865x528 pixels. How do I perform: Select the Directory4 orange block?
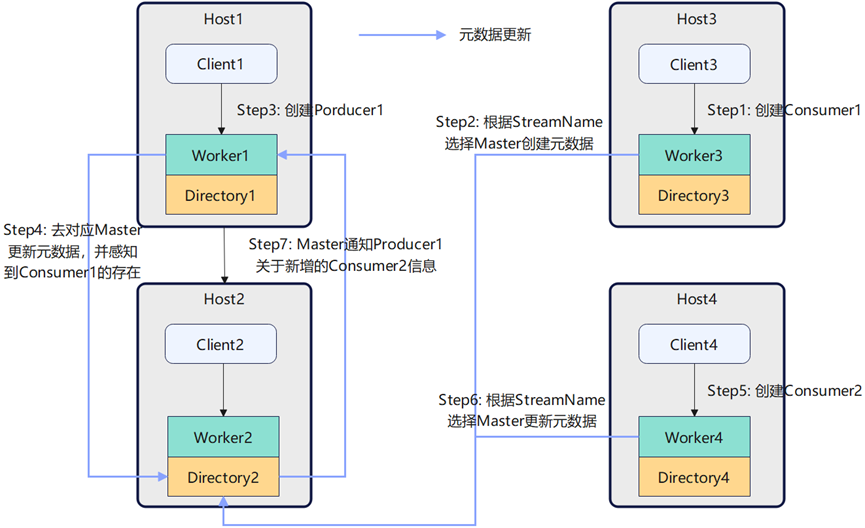pyautogui.click(x=693, y=478)
